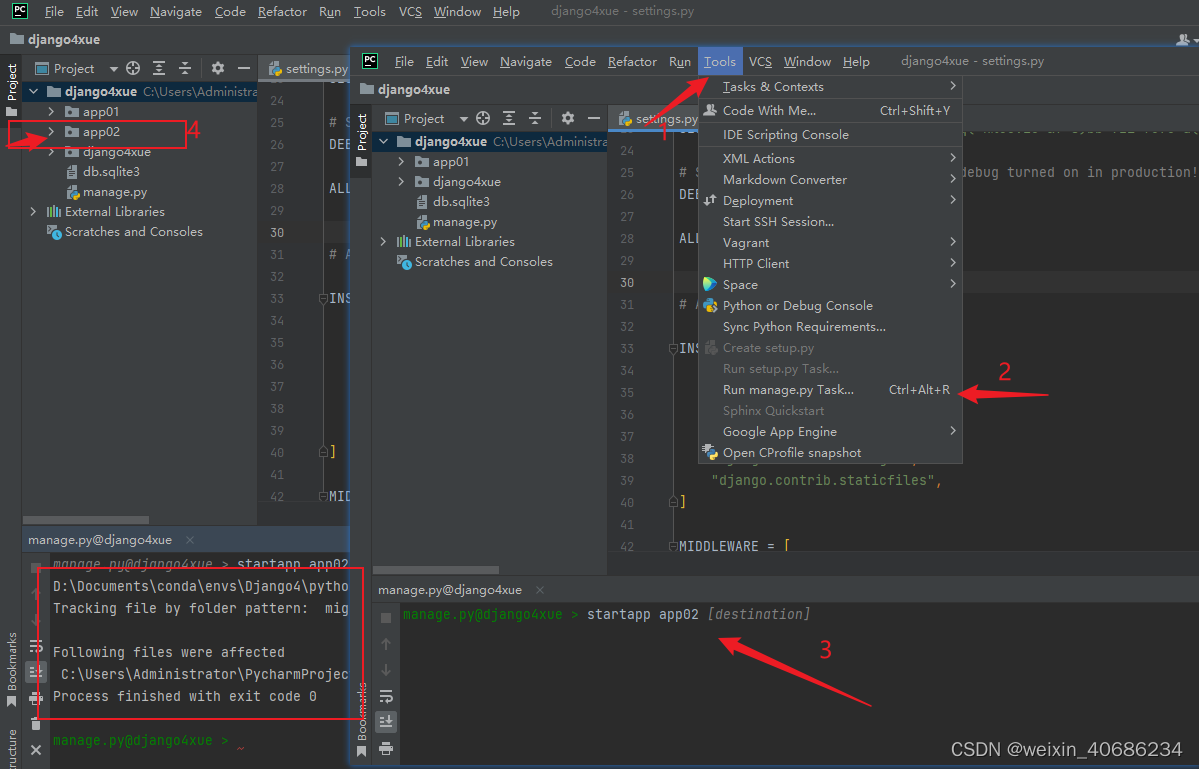
Task: Close manage.py@django4xue tab in front window
Action: (540, 590)
